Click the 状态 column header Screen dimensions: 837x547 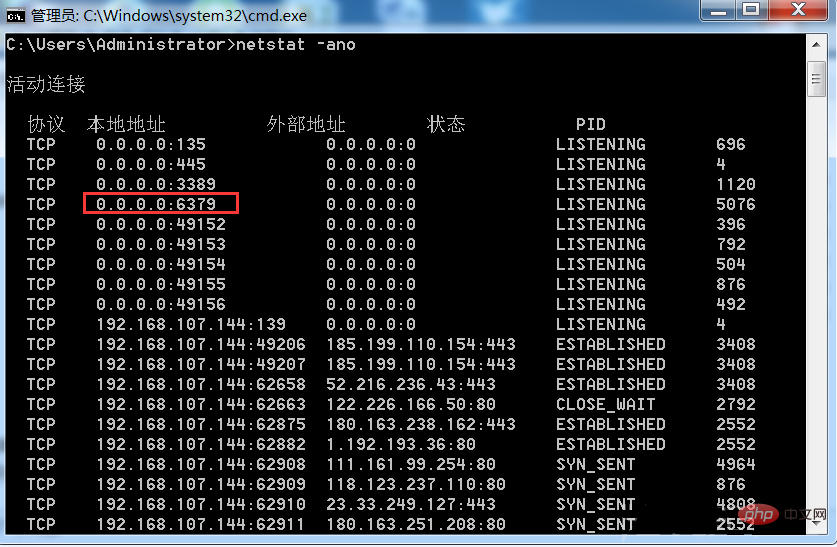tap(446, 124)
